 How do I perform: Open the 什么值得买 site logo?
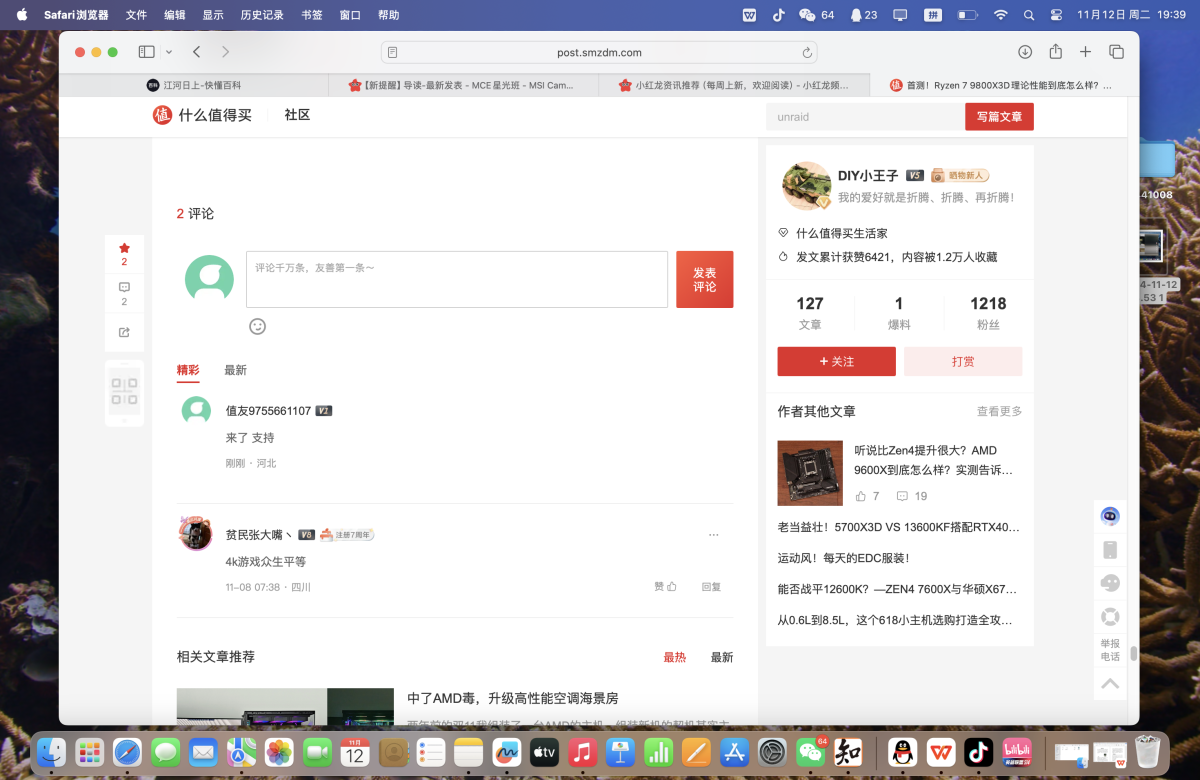pos(202,115)
